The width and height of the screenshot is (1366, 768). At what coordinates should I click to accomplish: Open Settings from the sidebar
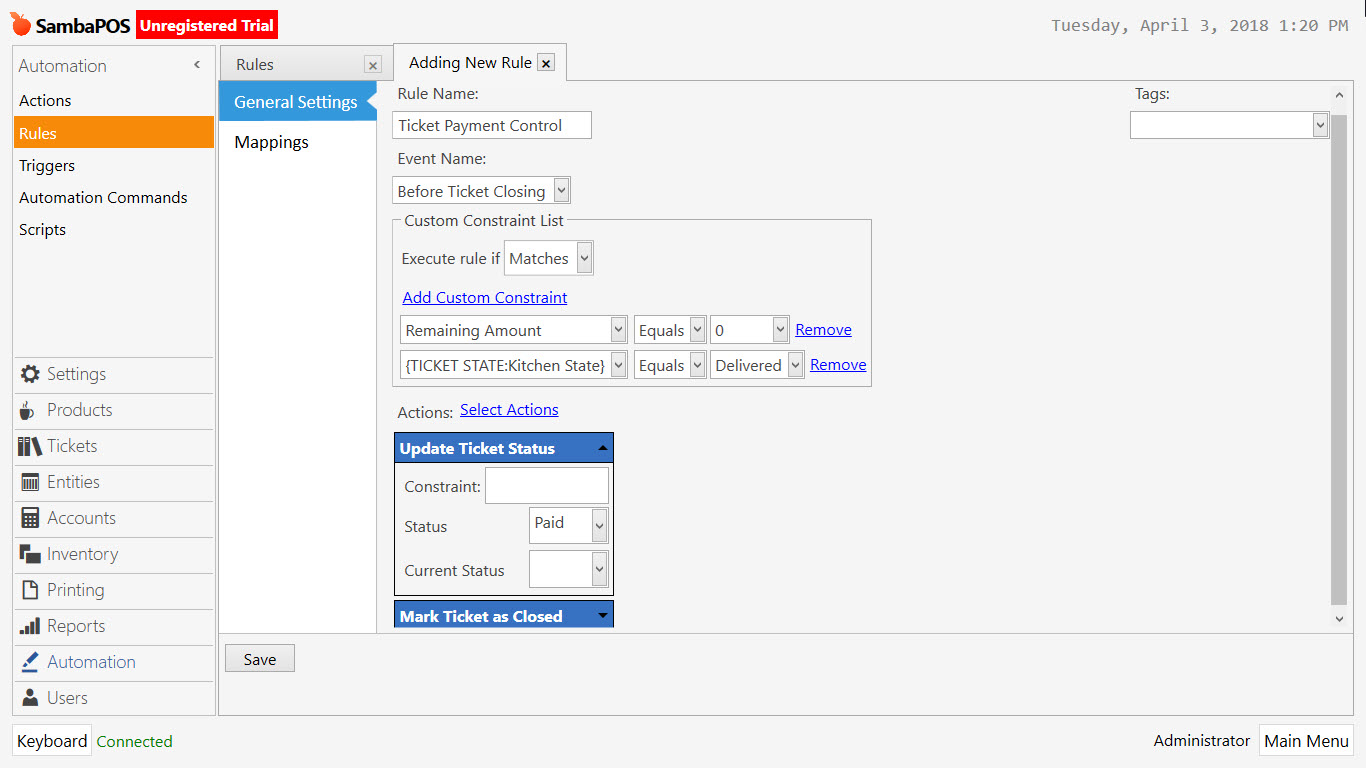coord(75,375)
